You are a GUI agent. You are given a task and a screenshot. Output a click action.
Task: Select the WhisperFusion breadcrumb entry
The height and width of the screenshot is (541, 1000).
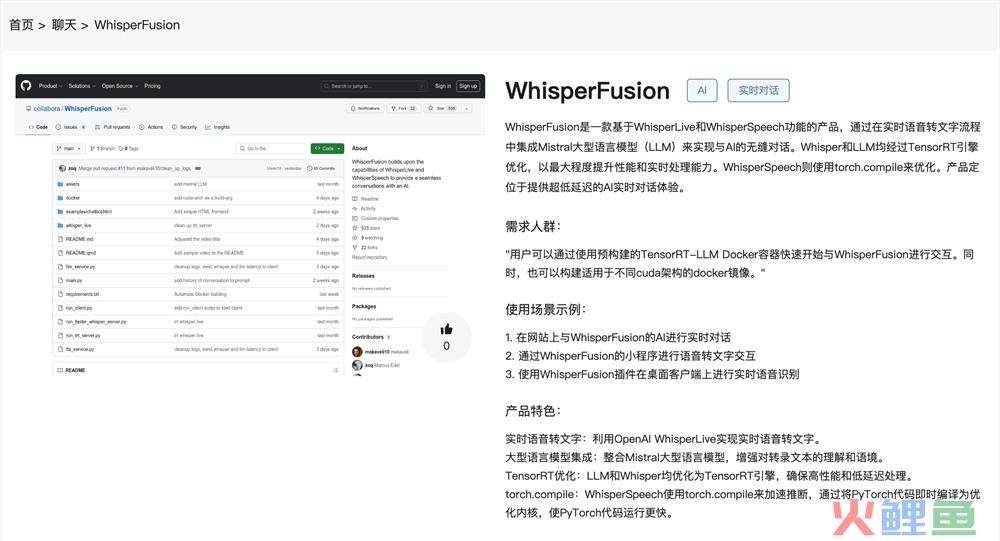137,25
